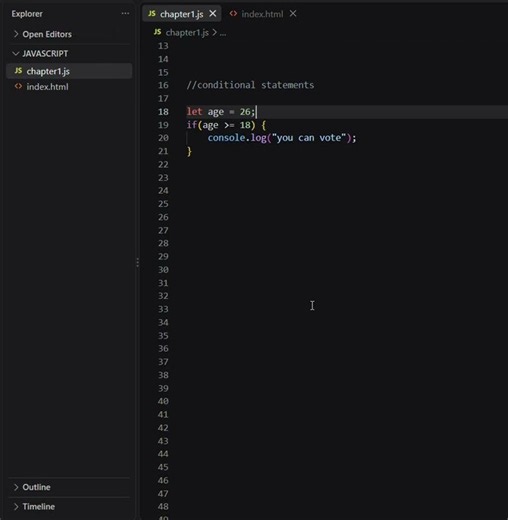Click the JS icon in the breadcrumb
This screenshot has height=520, width=508.
point(158,32)
